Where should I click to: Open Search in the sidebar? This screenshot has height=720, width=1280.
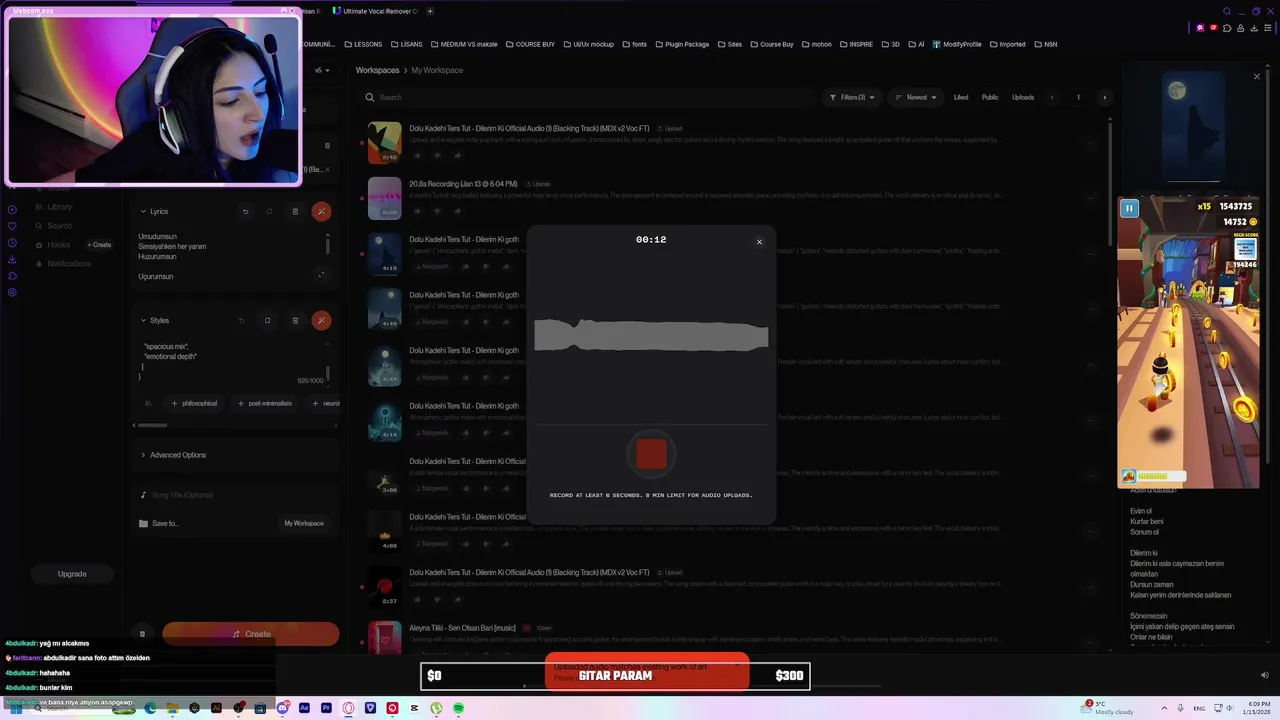pos(60,226)
